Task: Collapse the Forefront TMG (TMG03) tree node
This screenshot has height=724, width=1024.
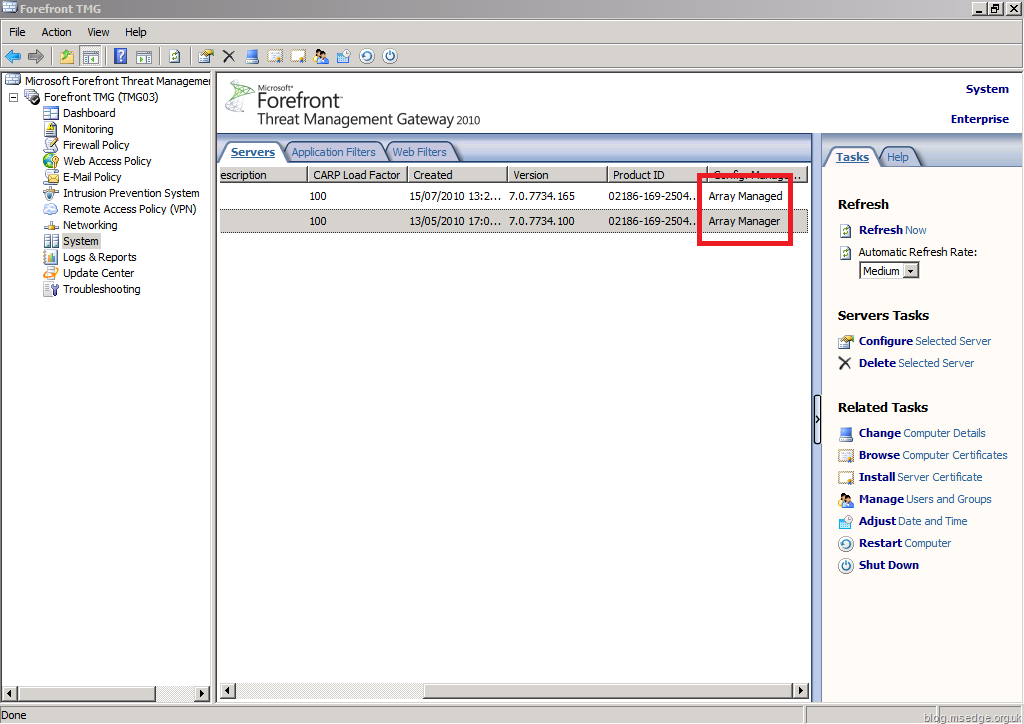Action: pyautogui.click(x=13, y=97)
